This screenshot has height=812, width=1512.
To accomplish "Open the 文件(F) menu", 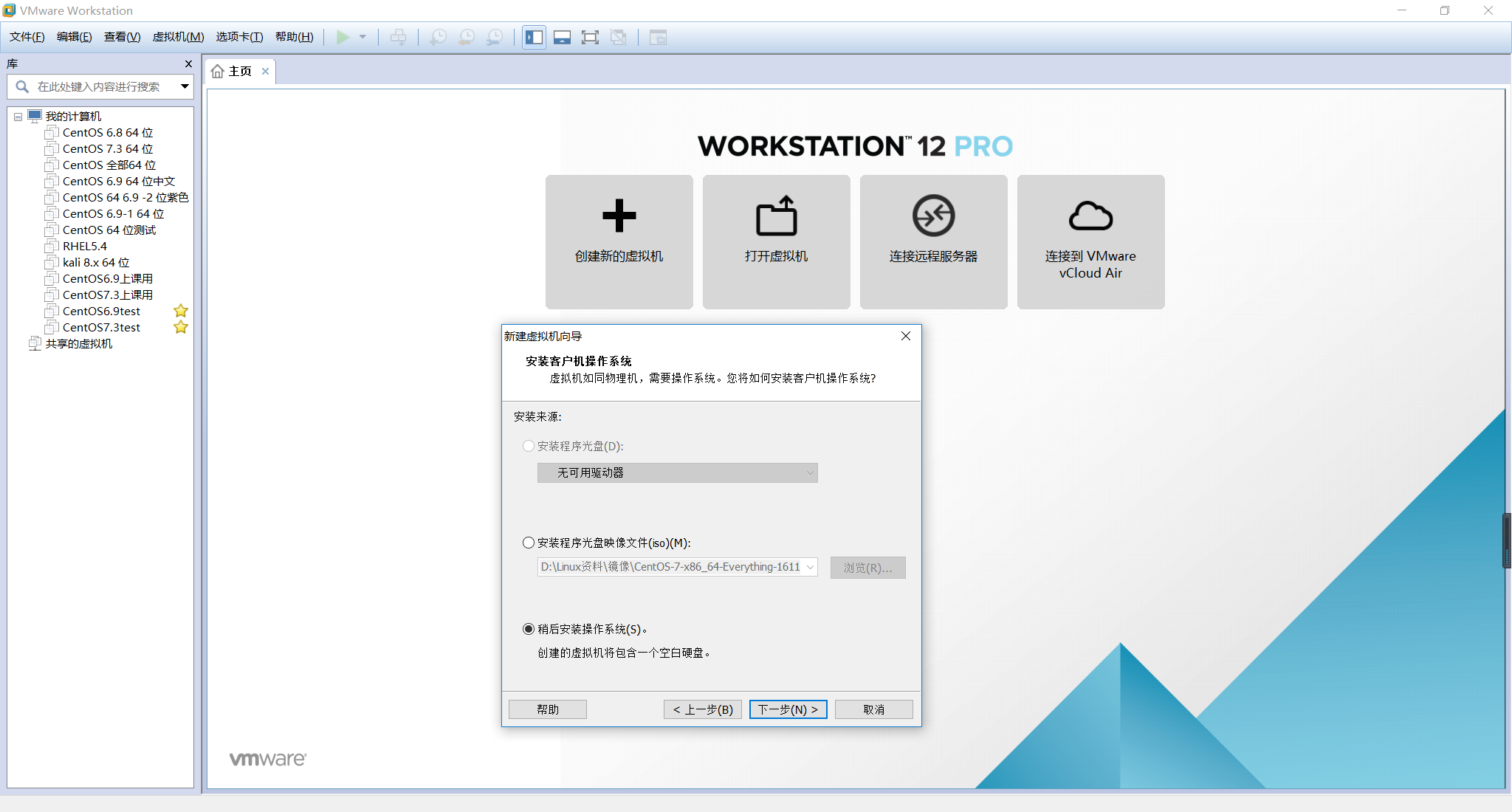I will click(27, 37).
